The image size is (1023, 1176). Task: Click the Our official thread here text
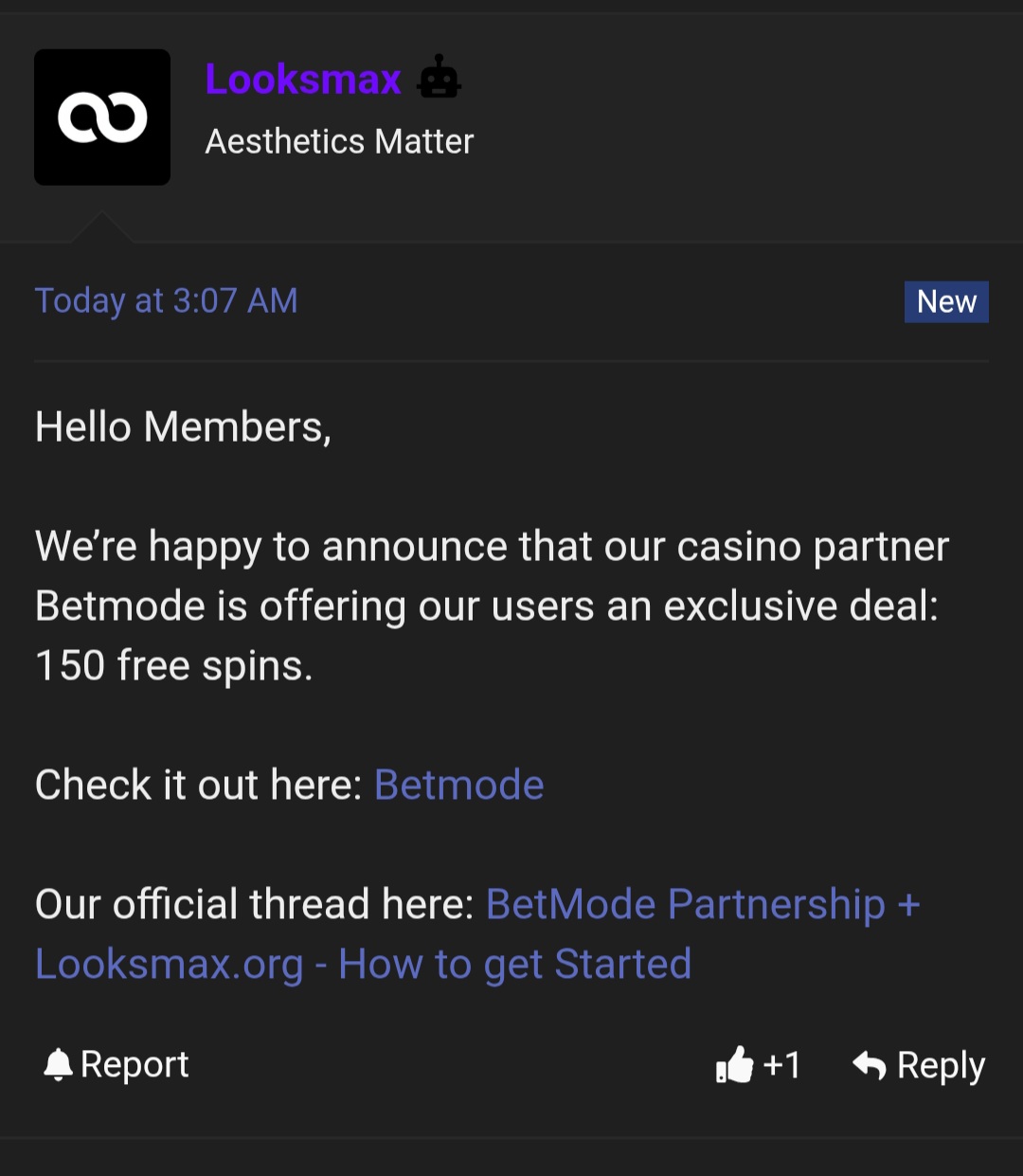click(x=254, y=904)
